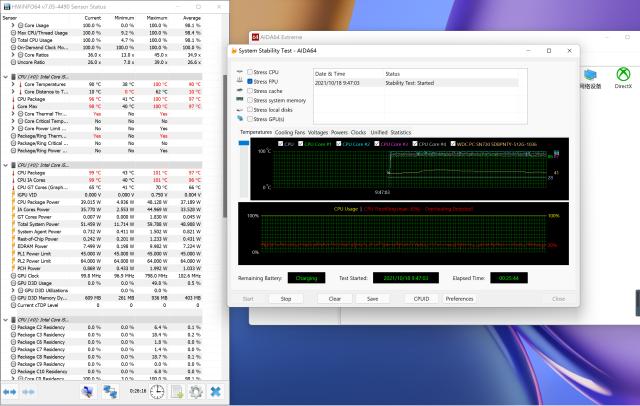This screenshot has width=640, height=406.
Task: Enable the Stress CPU checkbox
Action: [250, 72]
